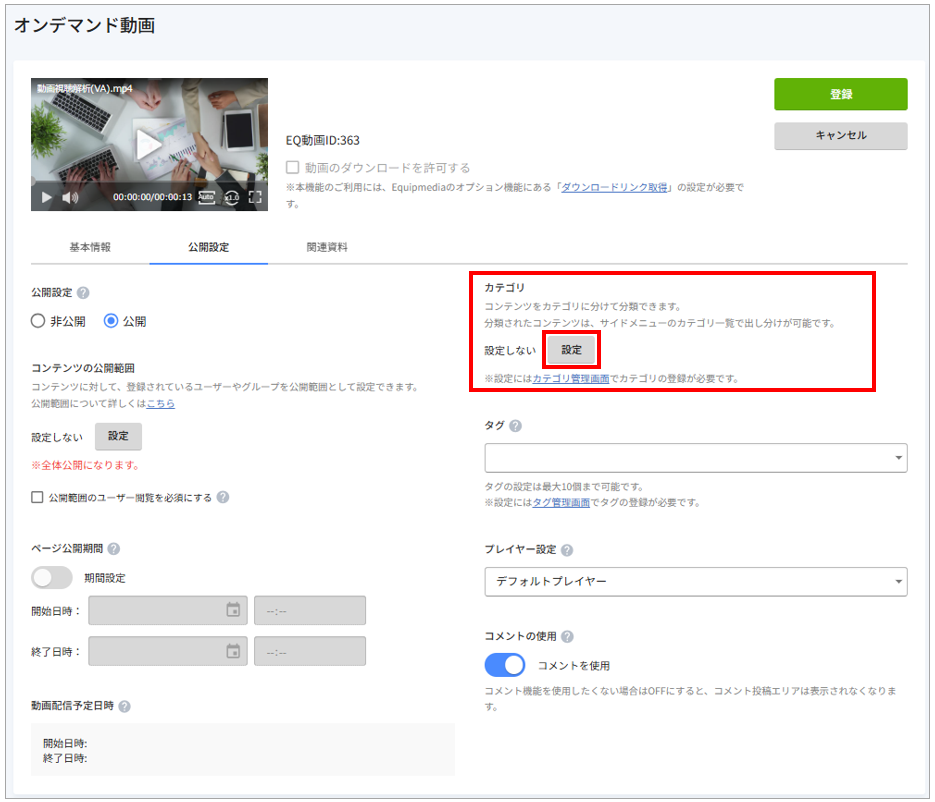The image size is (935, 802).
Task: Open help icon next to コメントの使用
Action: coord(568,637)
